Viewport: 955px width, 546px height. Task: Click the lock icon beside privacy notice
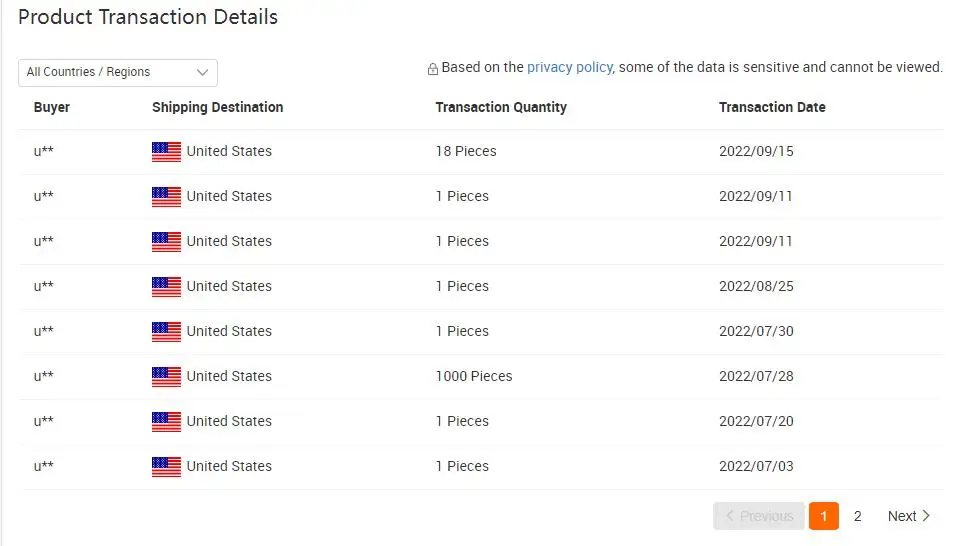tap(433, 69)
